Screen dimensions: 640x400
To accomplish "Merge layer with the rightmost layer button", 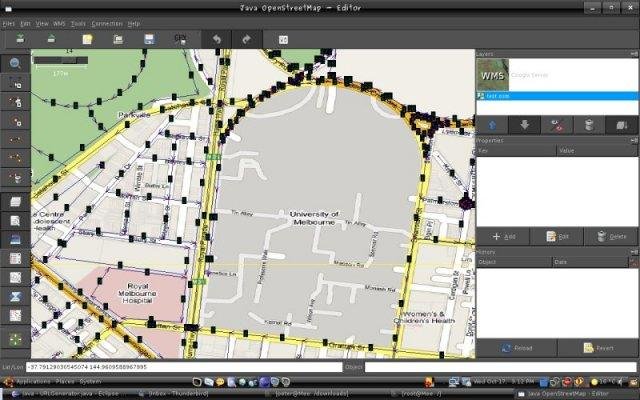I will click(x=622, y=125).
